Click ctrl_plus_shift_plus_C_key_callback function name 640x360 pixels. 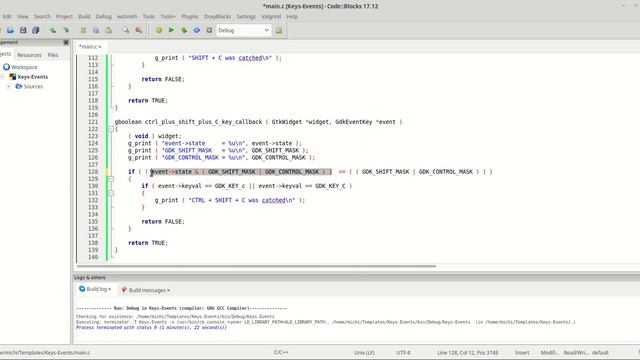[203, 122]
